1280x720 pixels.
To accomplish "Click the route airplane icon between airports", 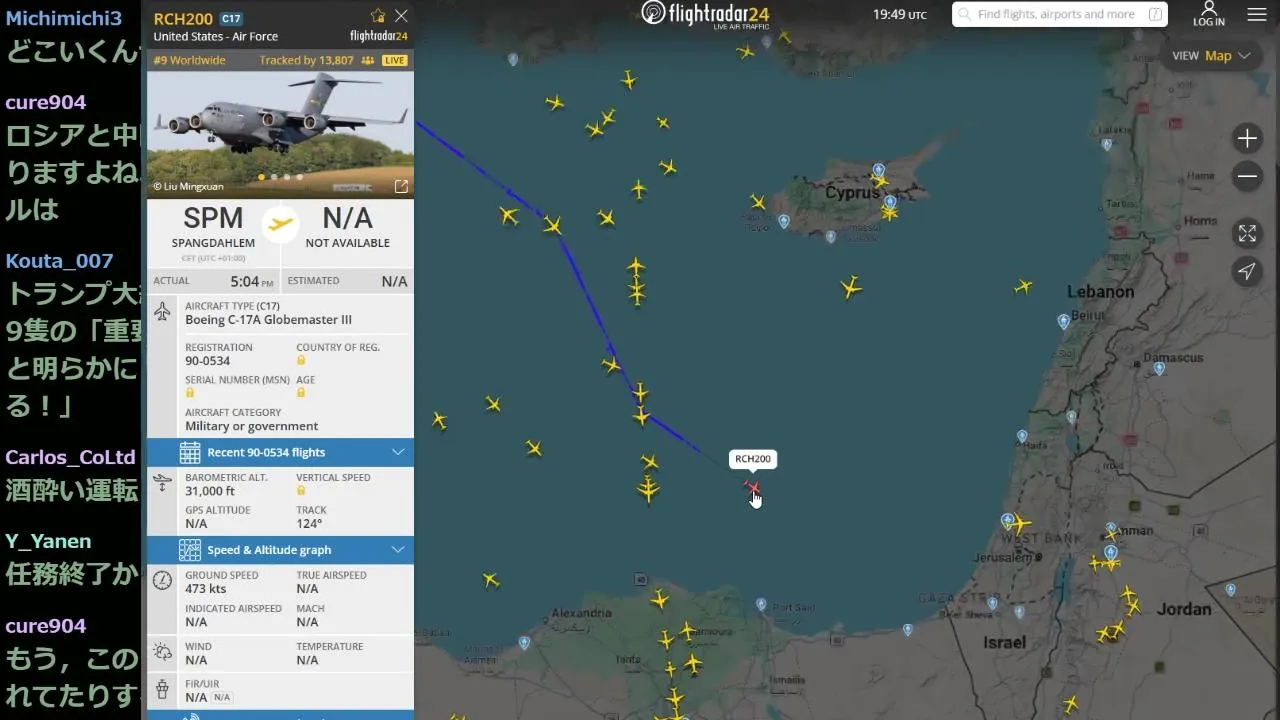I will tap(281, 224).
